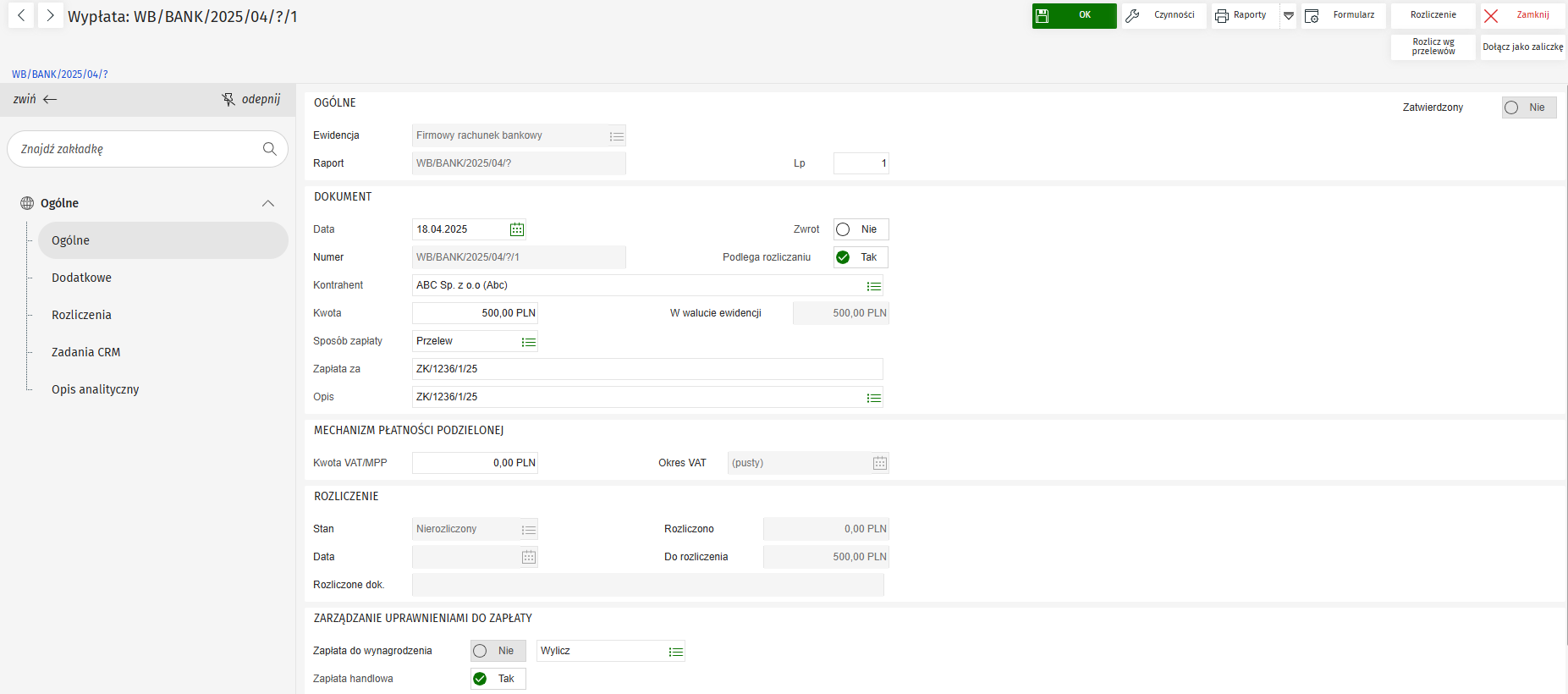Image resolution: width=1568 pixels, height=694 pixels.
Task: Click search magnifier in Znajdź zakładkę
Action: tap(270, 149)
